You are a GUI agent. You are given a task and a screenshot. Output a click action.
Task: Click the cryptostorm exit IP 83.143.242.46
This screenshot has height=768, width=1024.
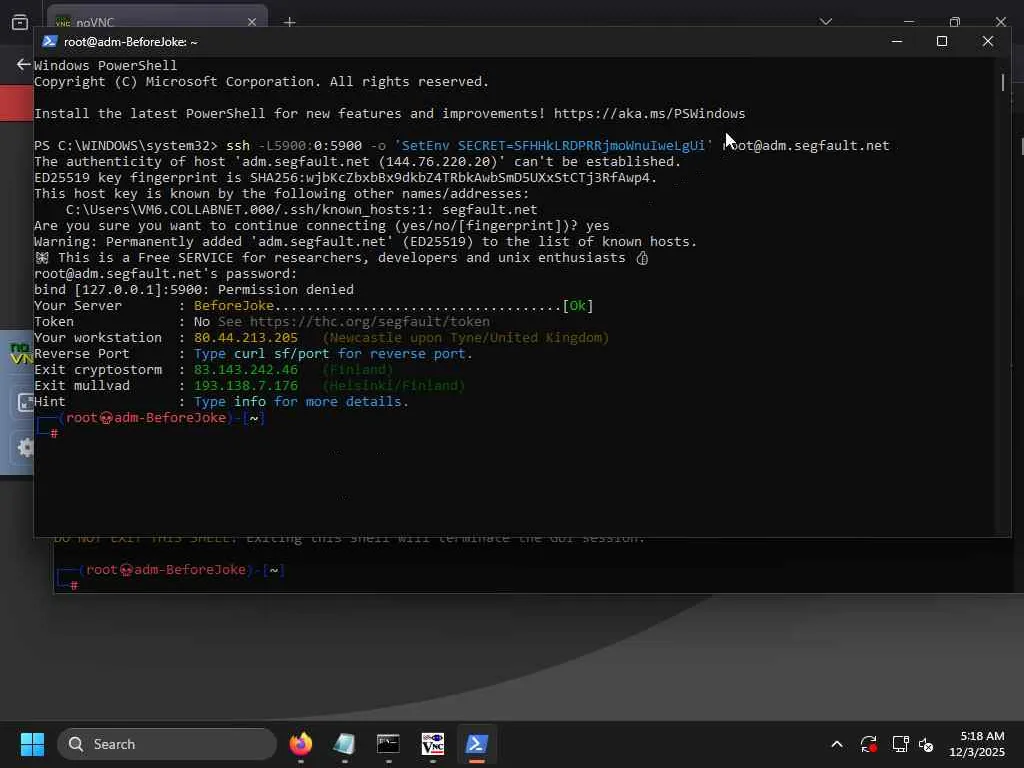[x=246, y=370]
